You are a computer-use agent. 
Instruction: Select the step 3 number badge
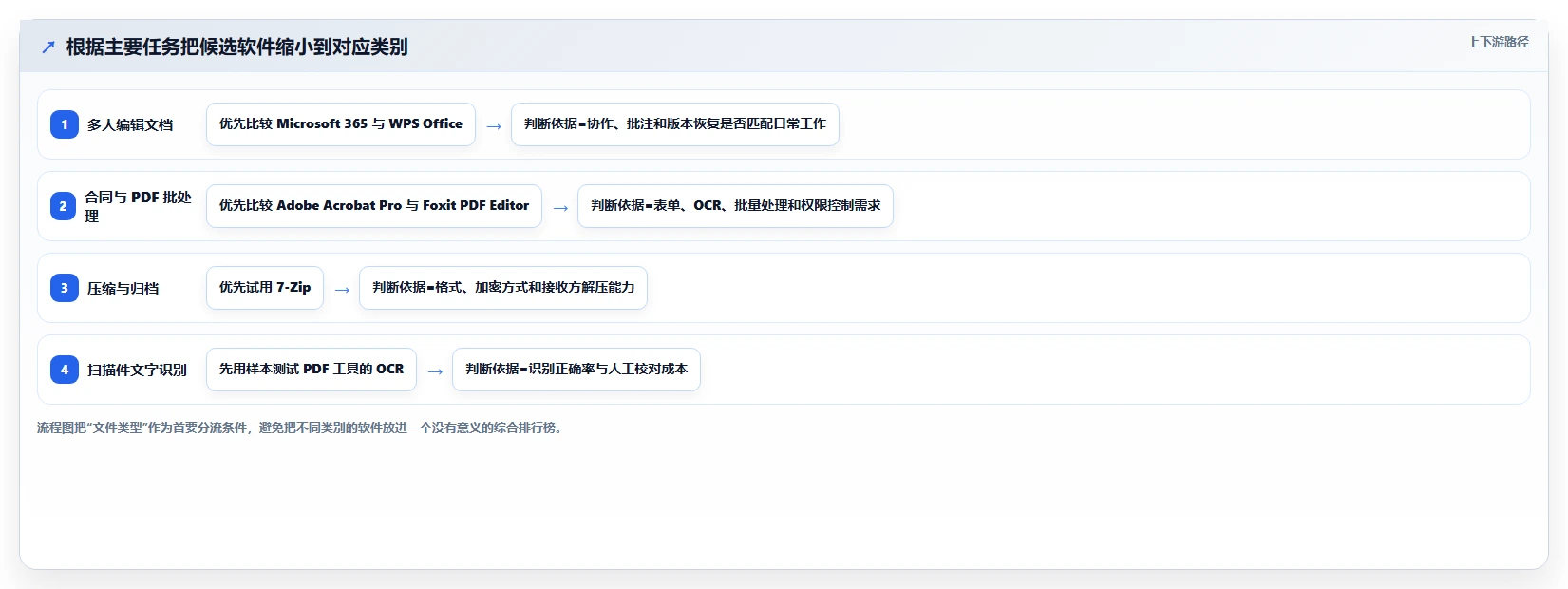tap(65, 288)
